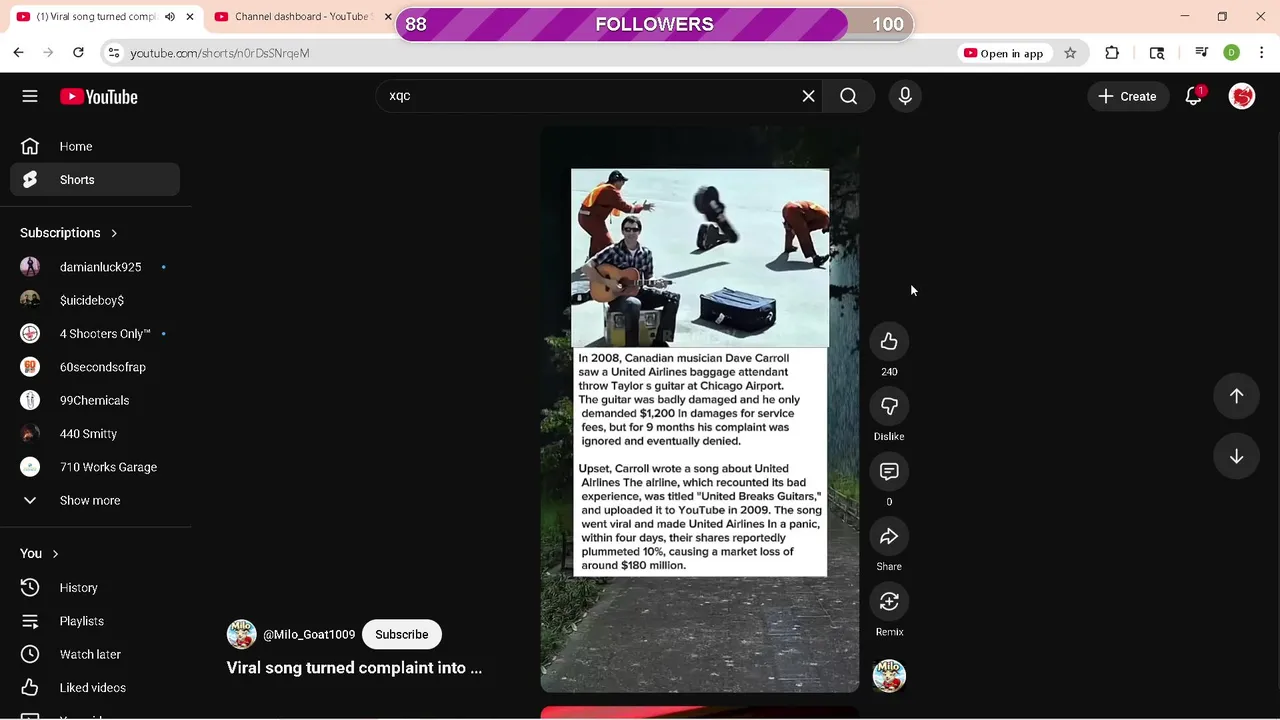Open the comments panel
Viewport: 1280px width, 720px height.
coord(889,471)
